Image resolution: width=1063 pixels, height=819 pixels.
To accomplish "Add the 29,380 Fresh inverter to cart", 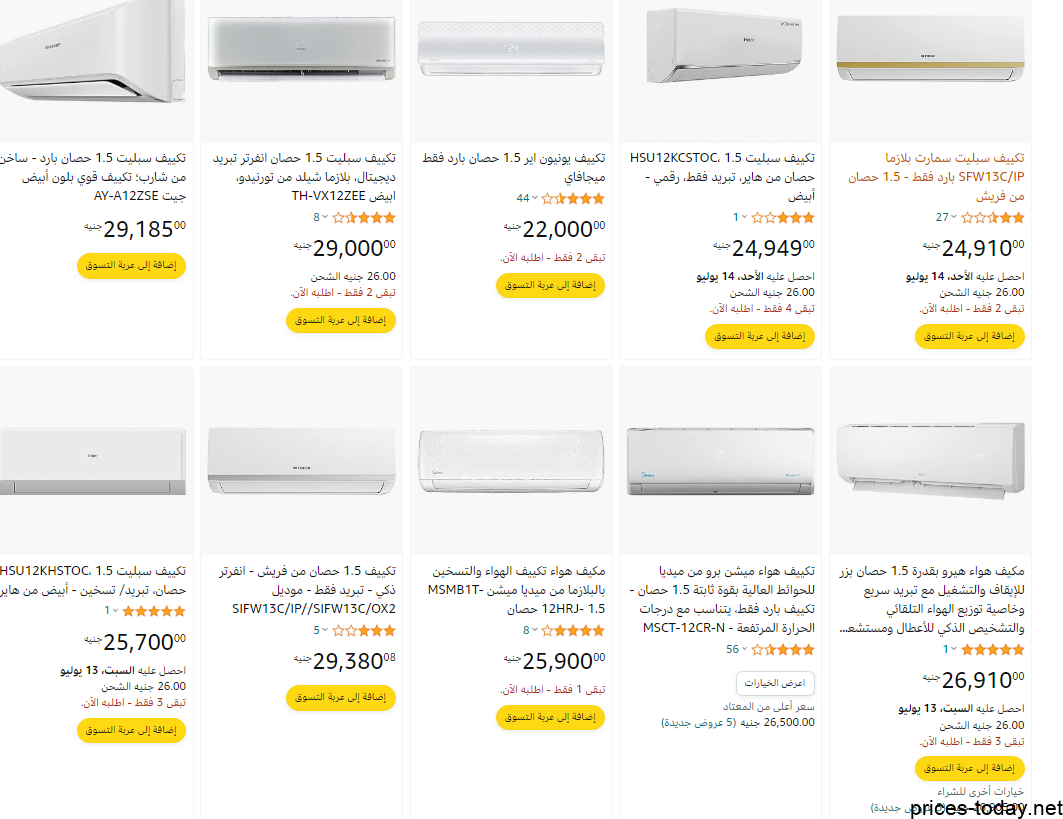I will point(340,697).
